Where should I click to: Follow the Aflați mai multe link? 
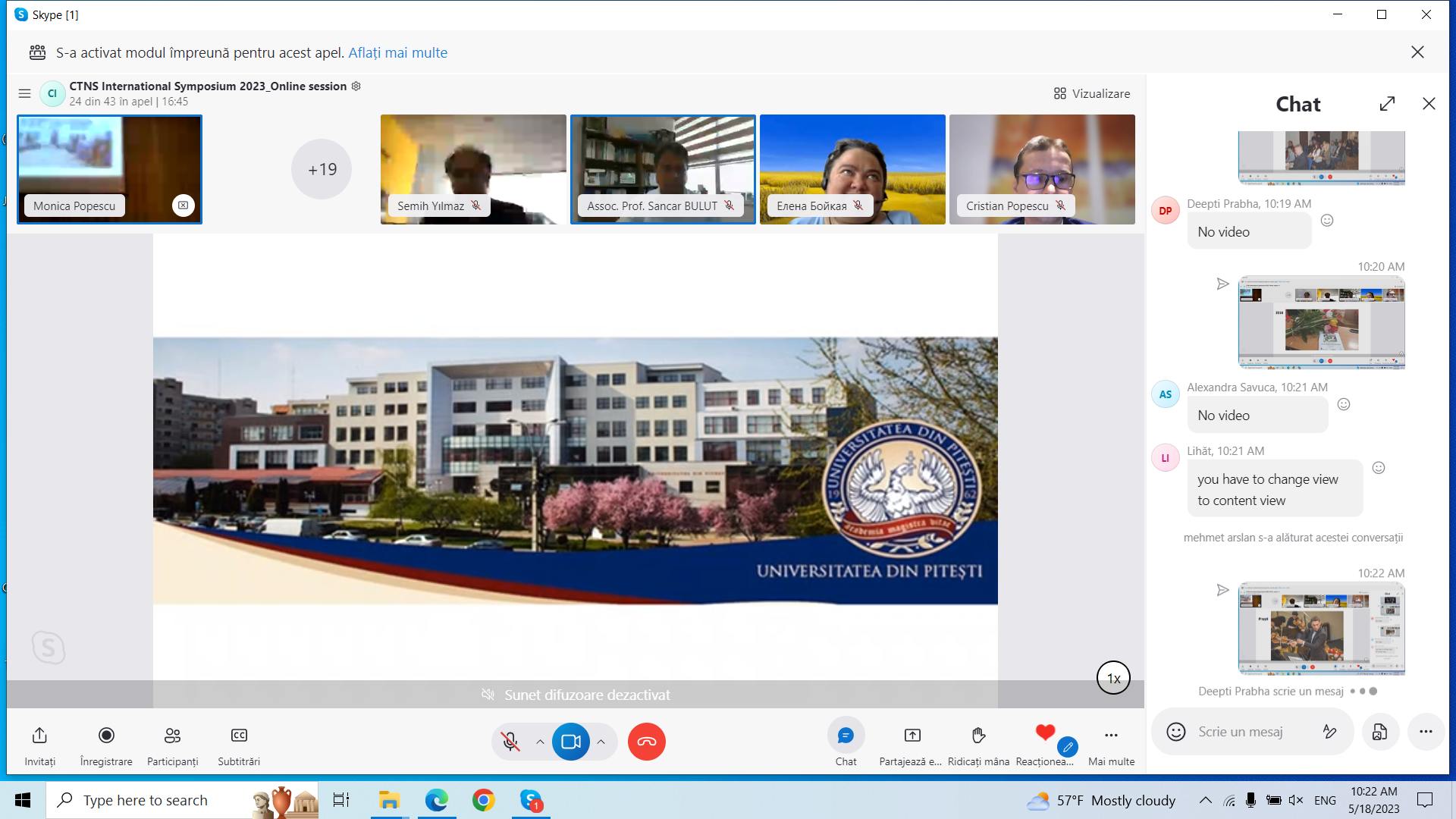[x=397, y=52]
